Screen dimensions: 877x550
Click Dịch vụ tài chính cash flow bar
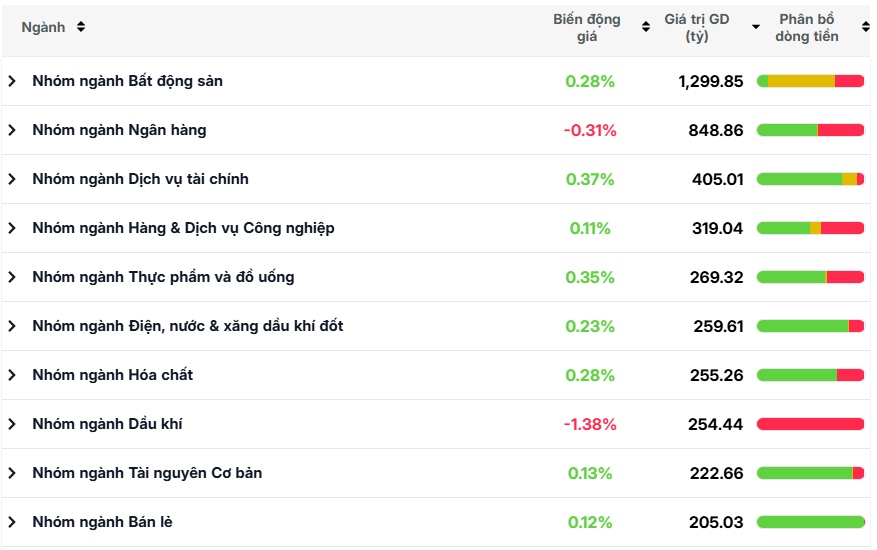(x=810, y=179)
